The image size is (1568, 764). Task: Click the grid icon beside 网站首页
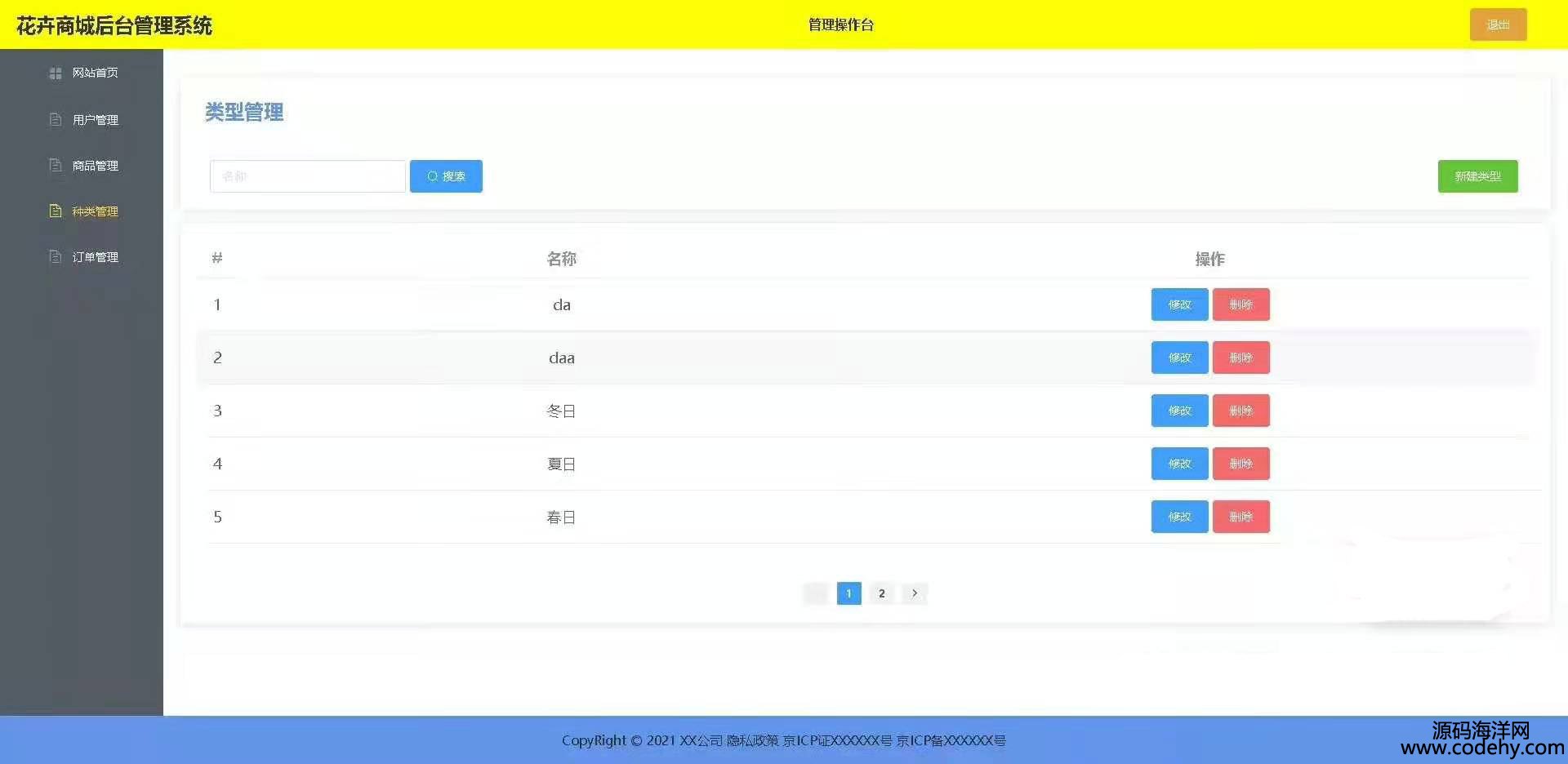tap(56, 73)
